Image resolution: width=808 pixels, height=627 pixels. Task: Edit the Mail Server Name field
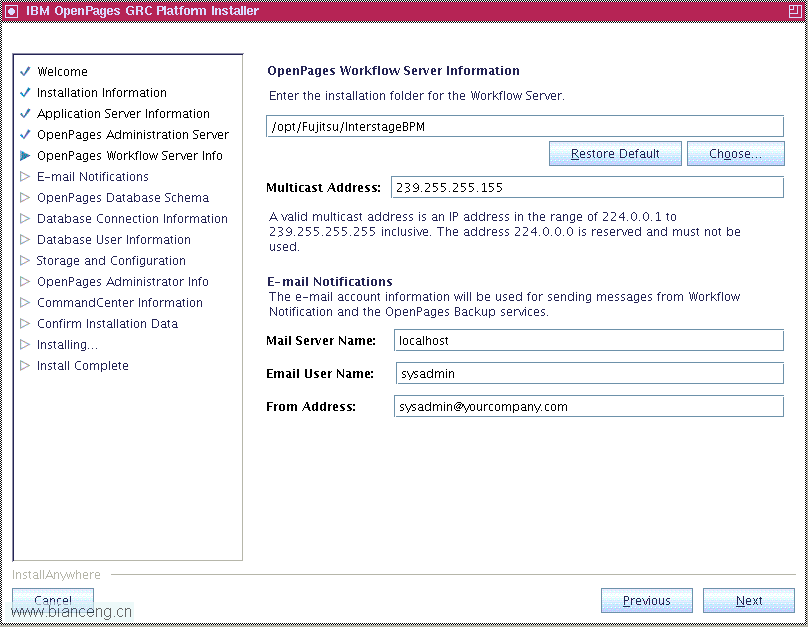click(x=589, y=341)
